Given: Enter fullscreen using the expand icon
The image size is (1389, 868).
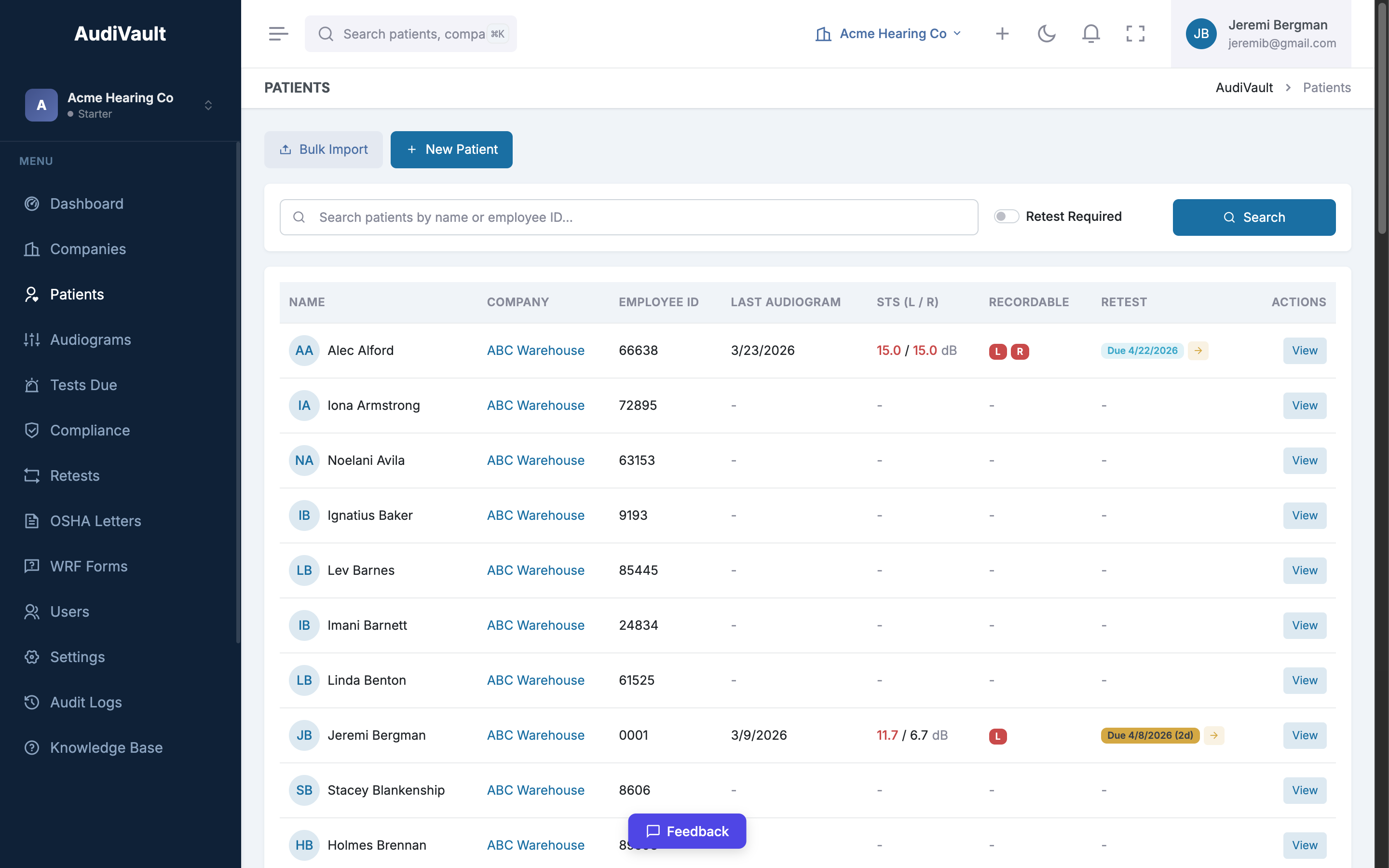Looking at the screenshot, I should point(1135,33).
